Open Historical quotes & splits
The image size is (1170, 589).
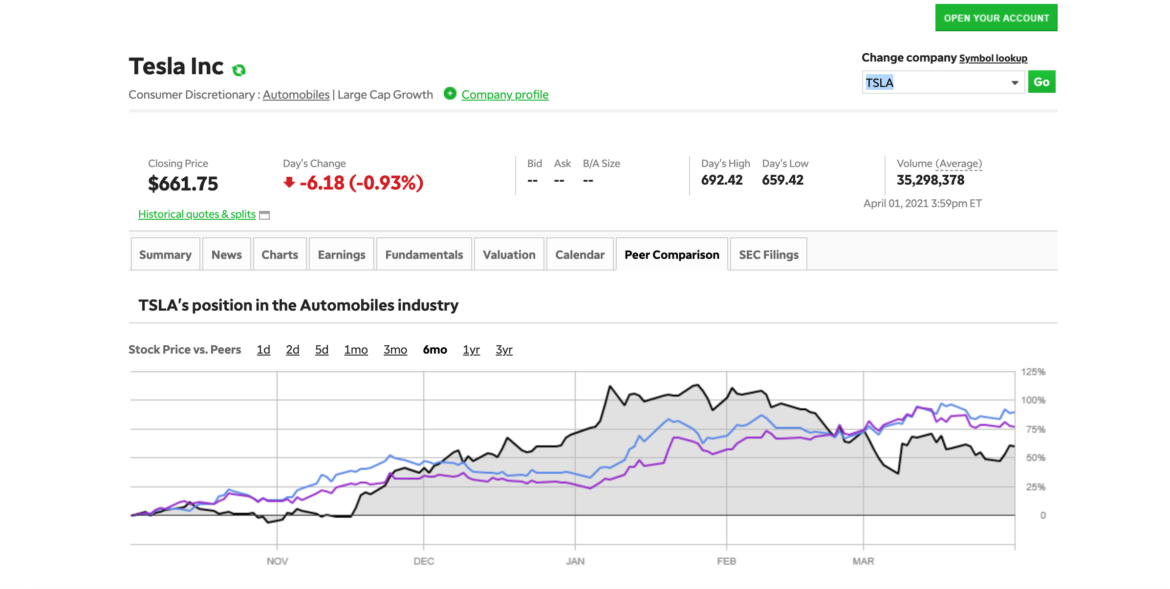coord(196,214)
